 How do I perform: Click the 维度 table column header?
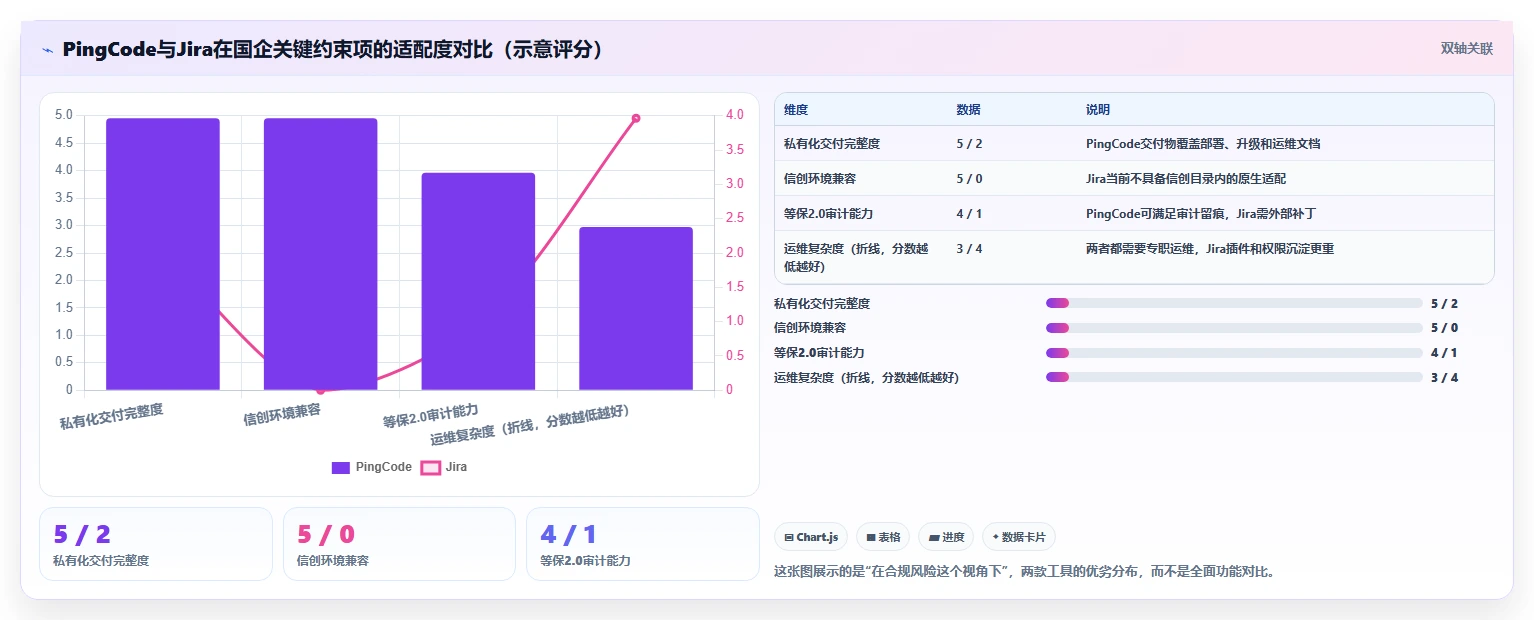tap(796, 110)
